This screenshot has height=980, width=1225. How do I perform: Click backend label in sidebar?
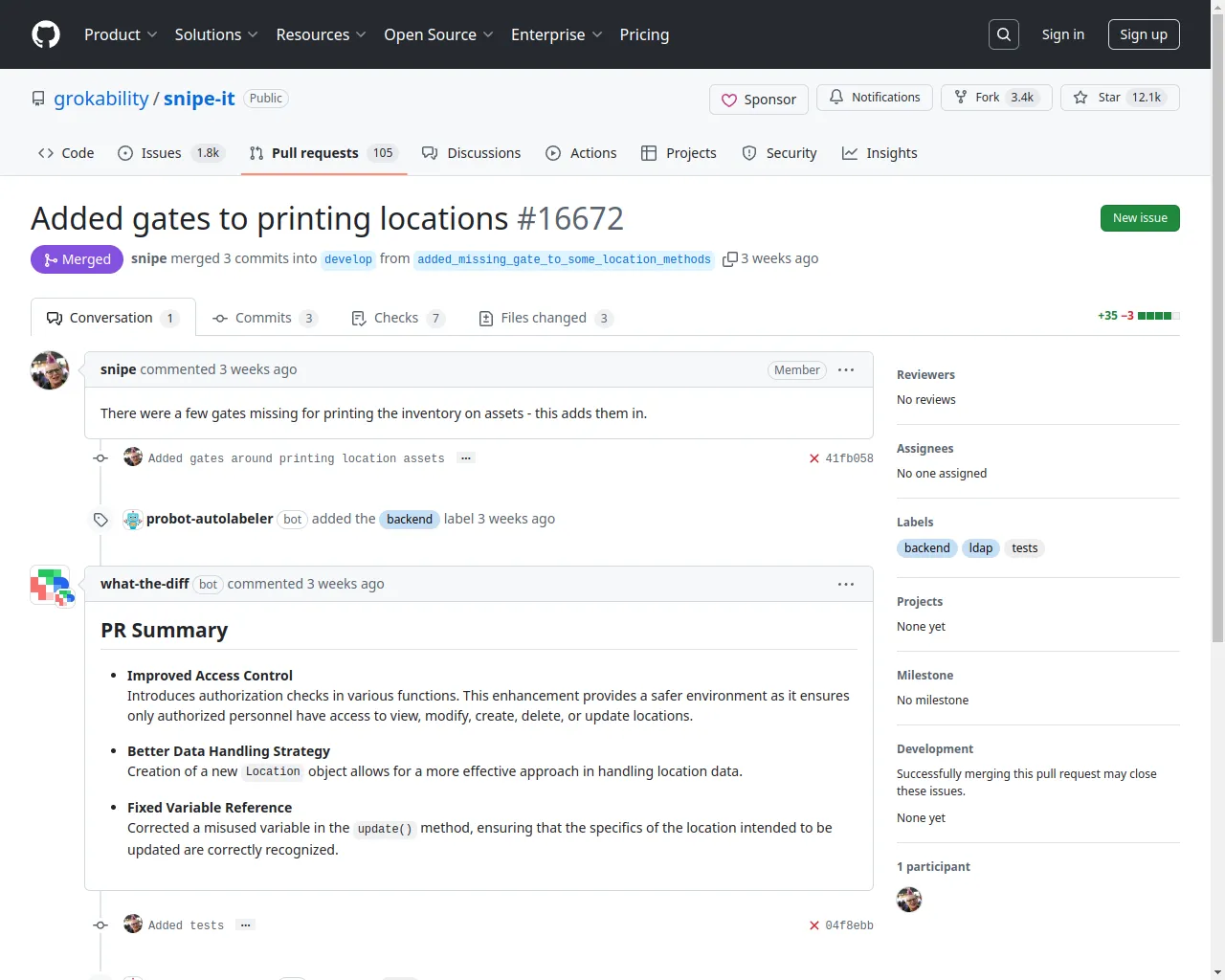(927, 548)
